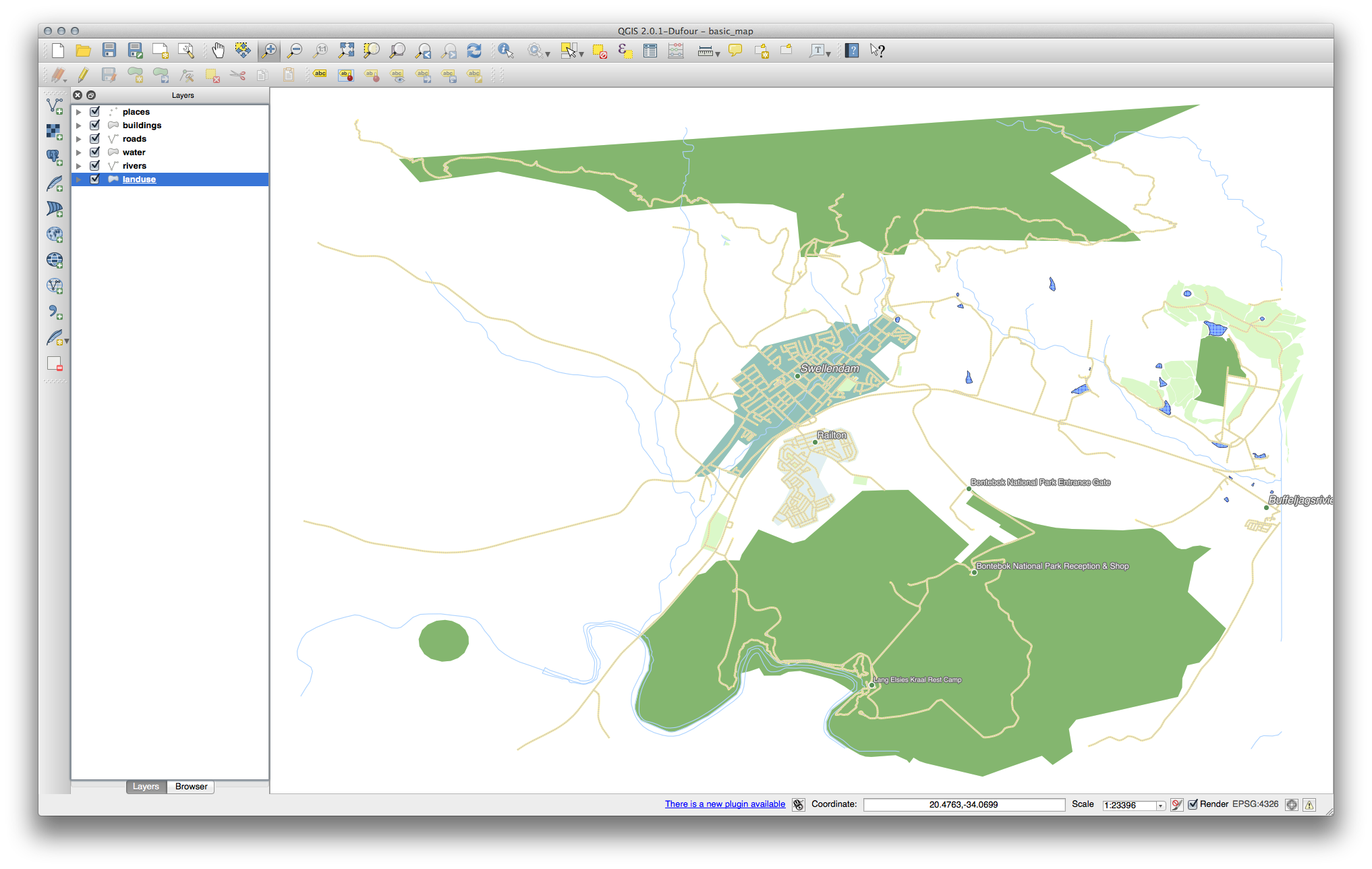Click the Zoom Full extent icon
1372x869 pixels.
(x=346, y=51)
